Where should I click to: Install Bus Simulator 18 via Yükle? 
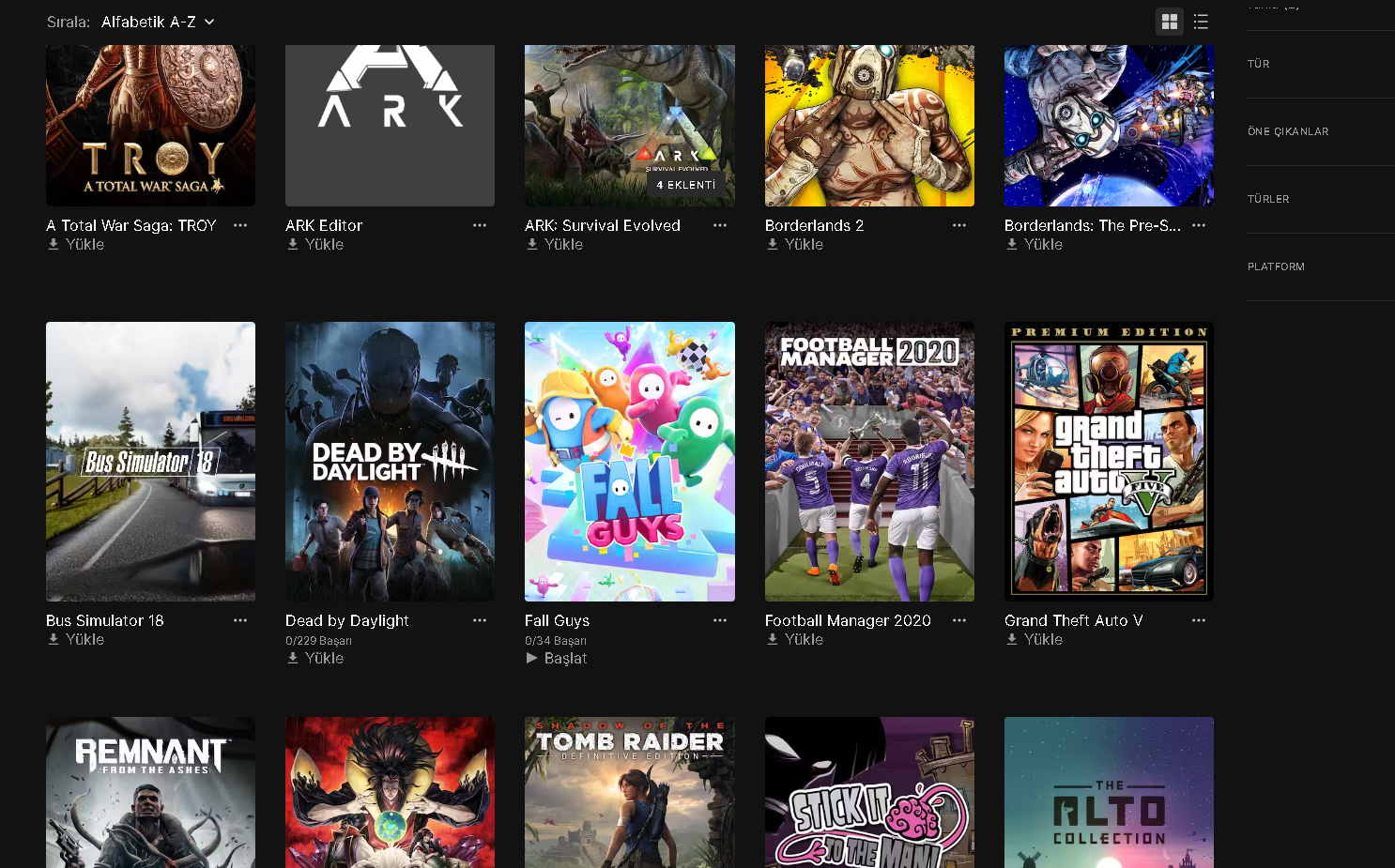[x=76, y=639]
